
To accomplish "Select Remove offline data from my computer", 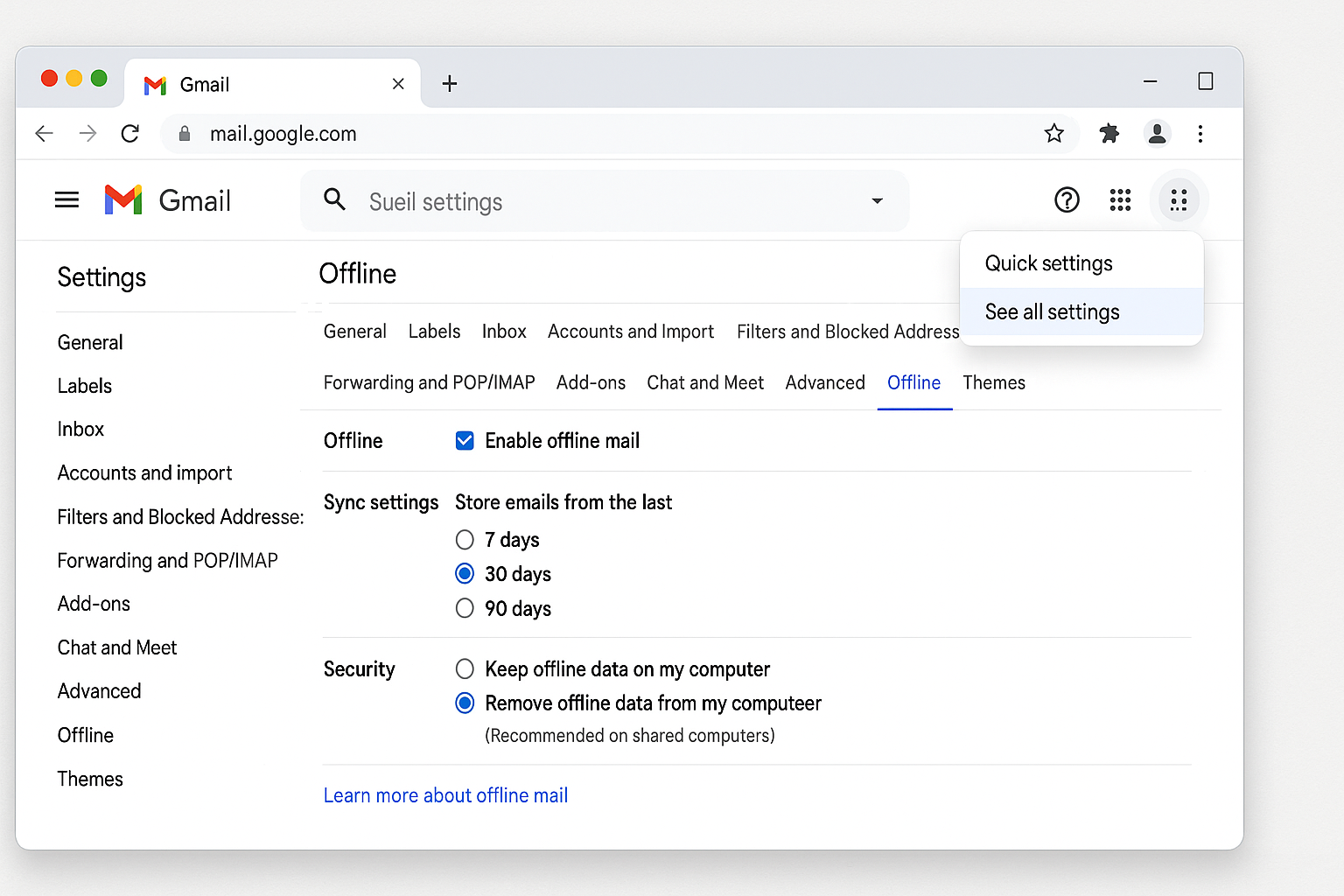I will (x=465, y=703).
